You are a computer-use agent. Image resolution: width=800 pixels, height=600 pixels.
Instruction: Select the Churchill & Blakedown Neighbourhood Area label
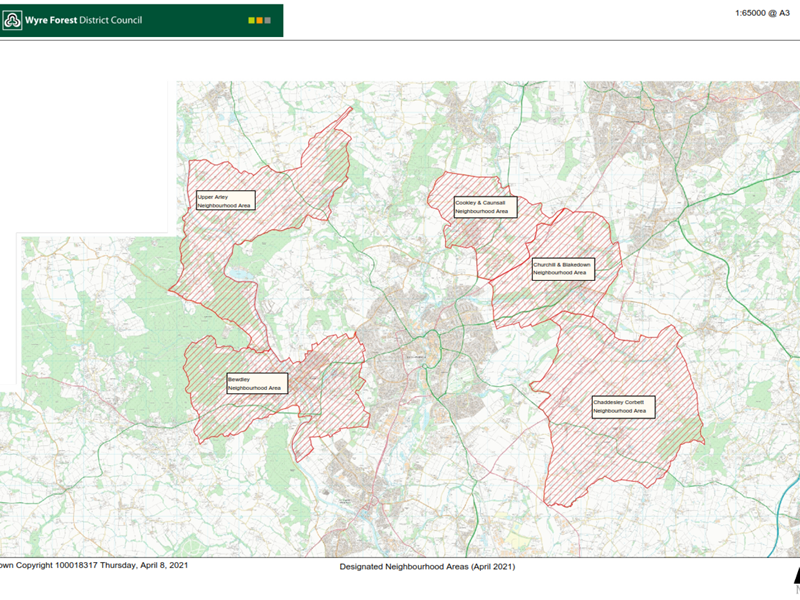(562, 268)
